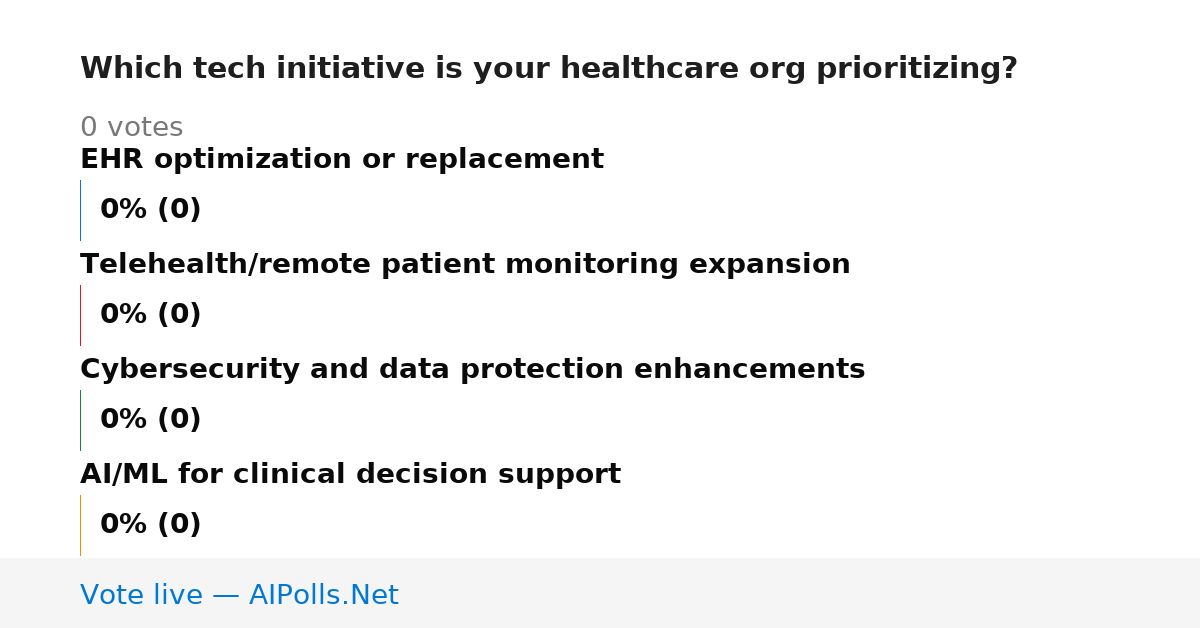
Task: Click the word AIPolls.Net in footer
Action: click(323, 595)
